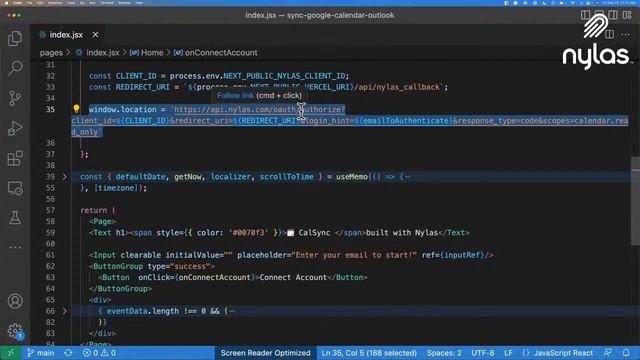Open the Search view in activity bar
Screen dimensions: 640x360
[x=15, y=68]
